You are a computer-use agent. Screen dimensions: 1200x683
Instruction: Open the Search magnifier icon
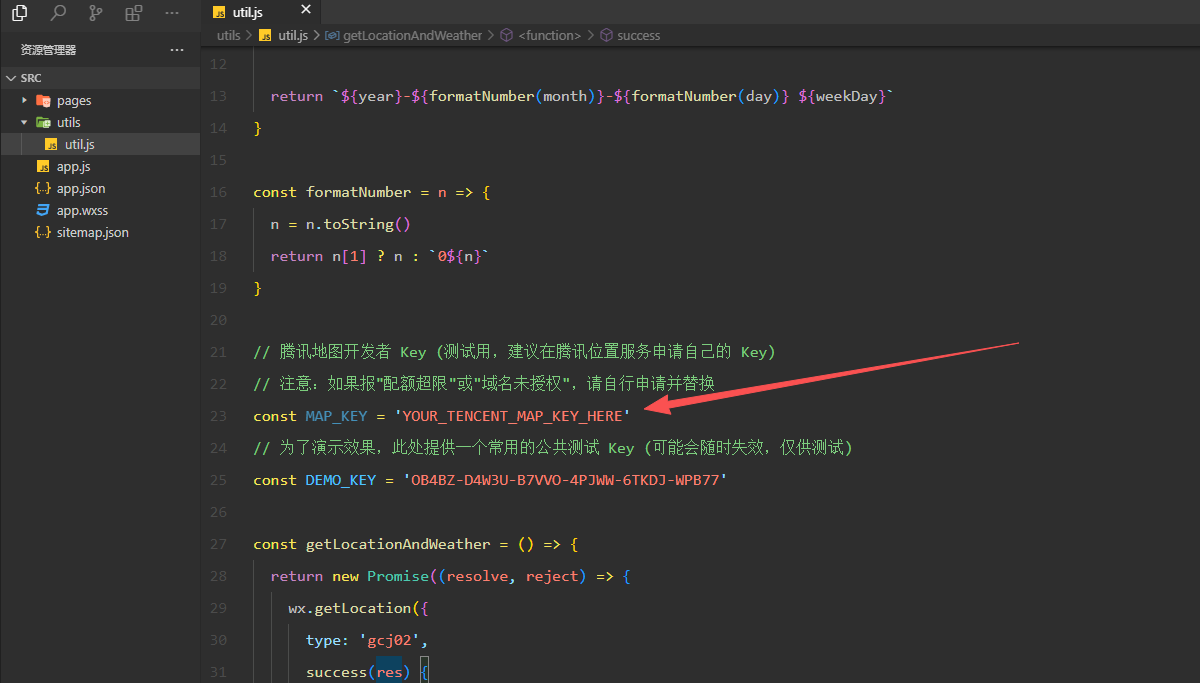pos(58,13)
